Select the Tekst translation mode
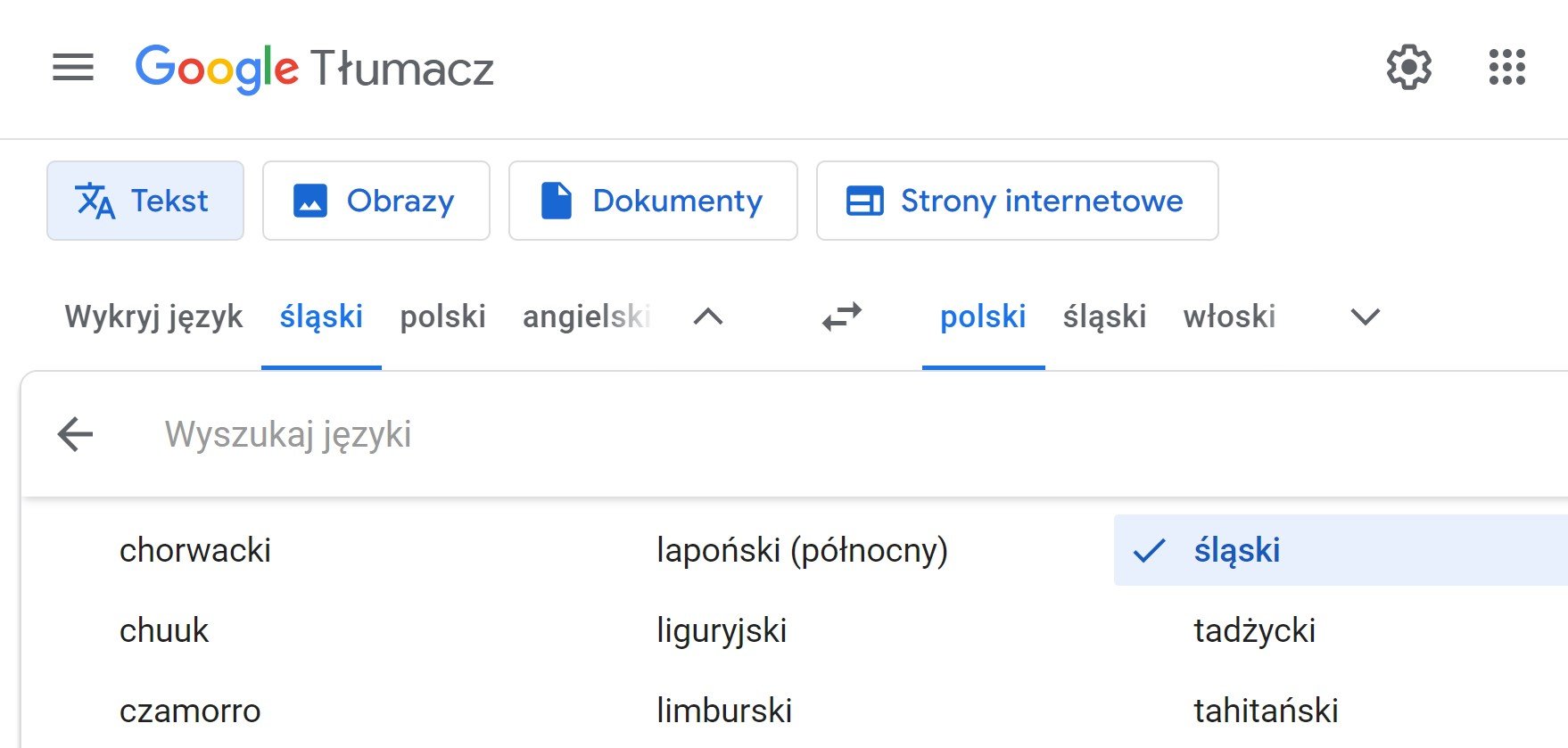Image resolution: width=1568 pixels, height=748 pixels. coord(145,201)
